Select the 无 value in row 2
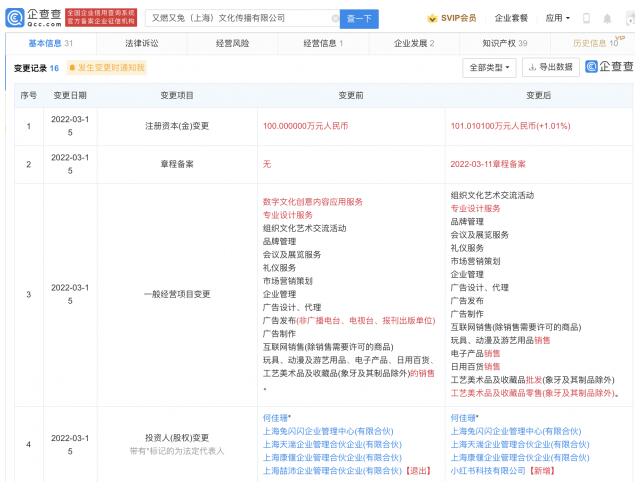 267,164
